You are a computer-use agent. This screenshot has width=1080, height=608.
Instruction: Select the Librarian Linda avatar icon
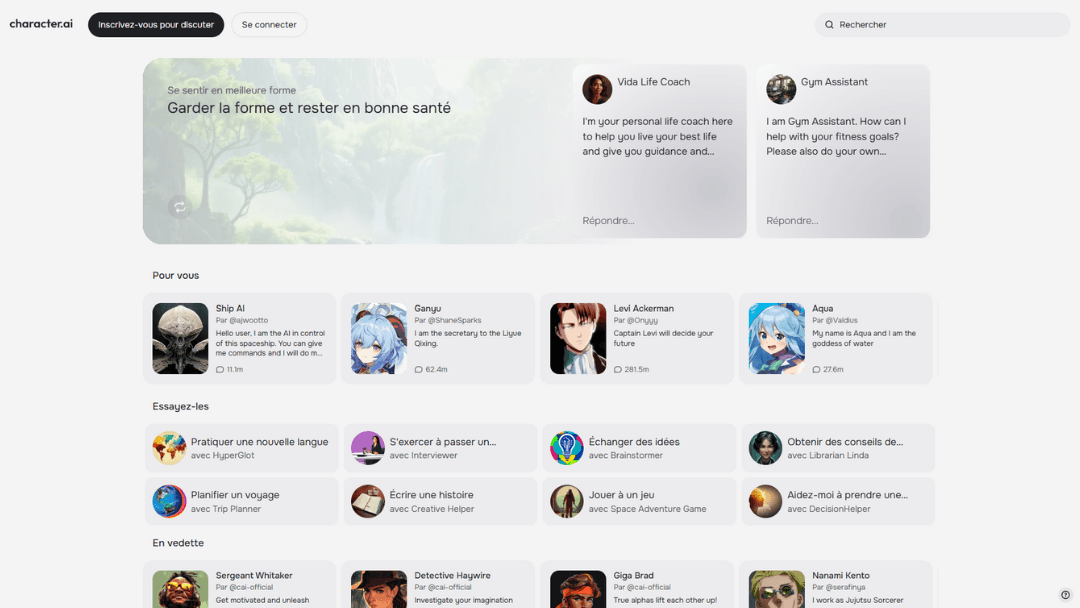pyautogui.click(x=765, y=448)
